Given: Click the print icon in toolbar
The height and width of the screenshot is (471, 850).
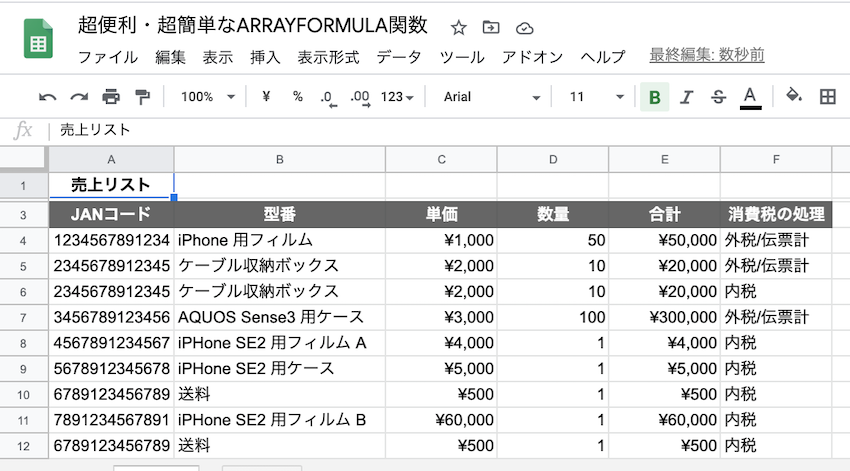Looking at the screenshot, I should pyautogui.click(x=111, y=97).
